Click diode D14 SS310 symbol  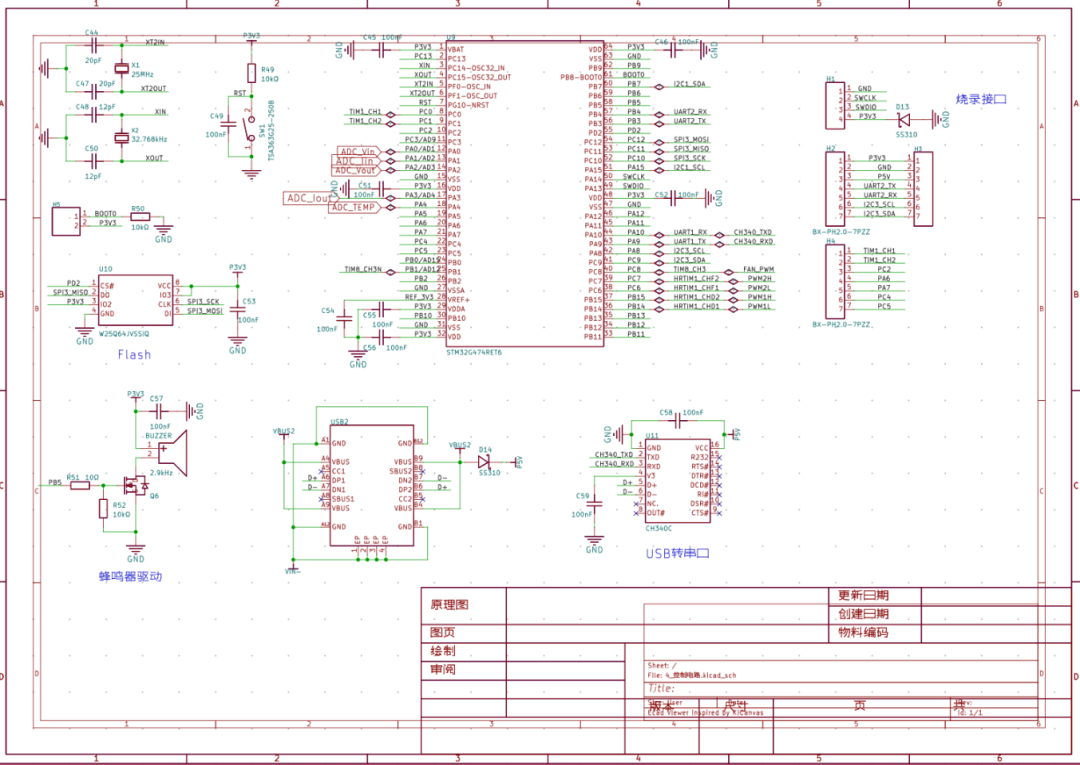(x=484, y=461)
